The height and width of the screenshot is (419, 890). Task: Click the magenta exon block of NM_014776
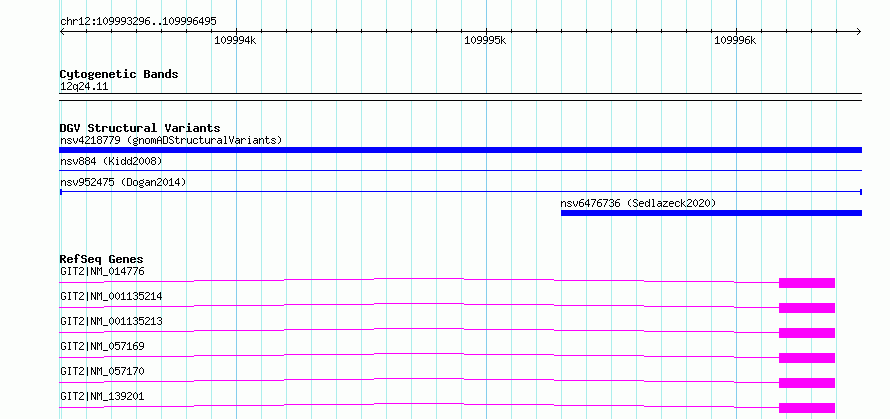(x=807, y=283)
